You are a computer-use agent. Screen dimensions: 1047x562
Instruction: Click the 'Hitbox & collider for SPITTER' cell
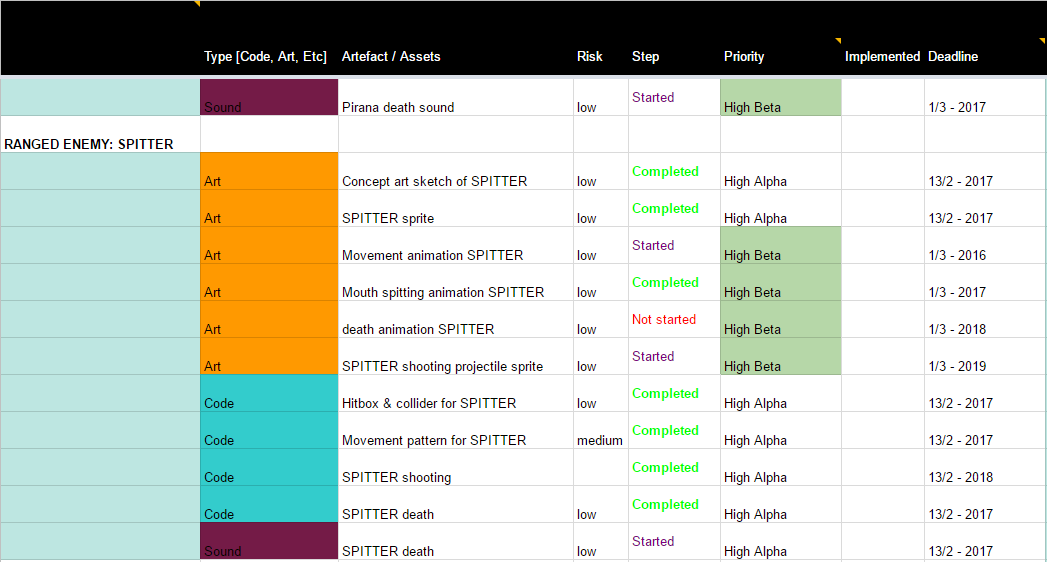(429, 403)
